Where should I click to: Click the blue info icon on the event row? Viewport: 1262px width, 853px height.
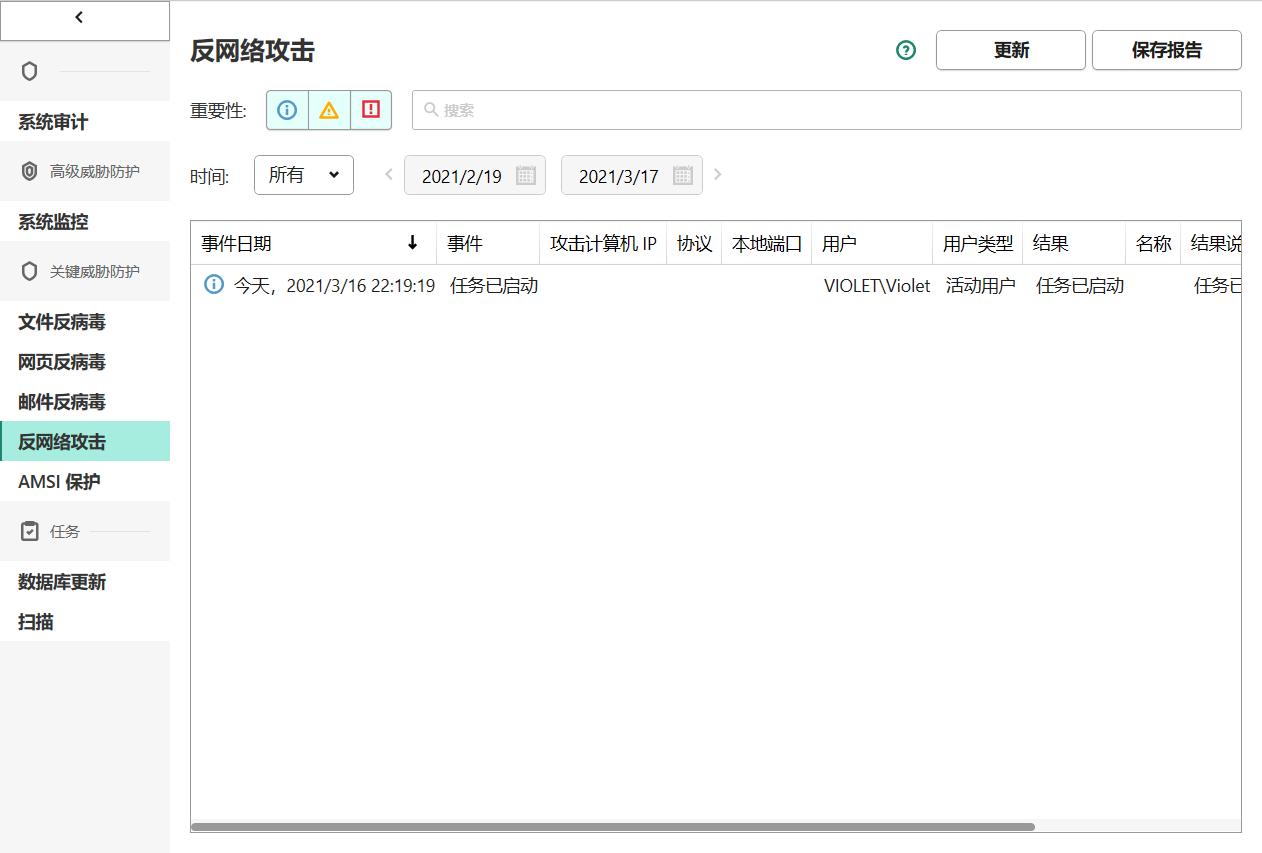click(x=212, y=285)
